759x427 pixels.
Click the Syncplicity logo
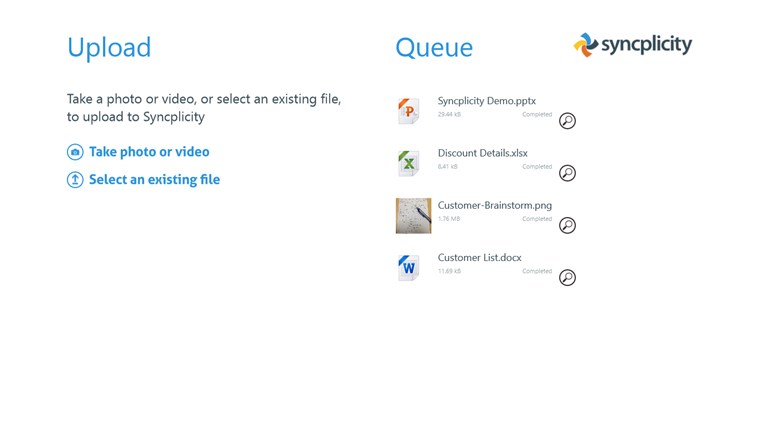coord(633,45)
